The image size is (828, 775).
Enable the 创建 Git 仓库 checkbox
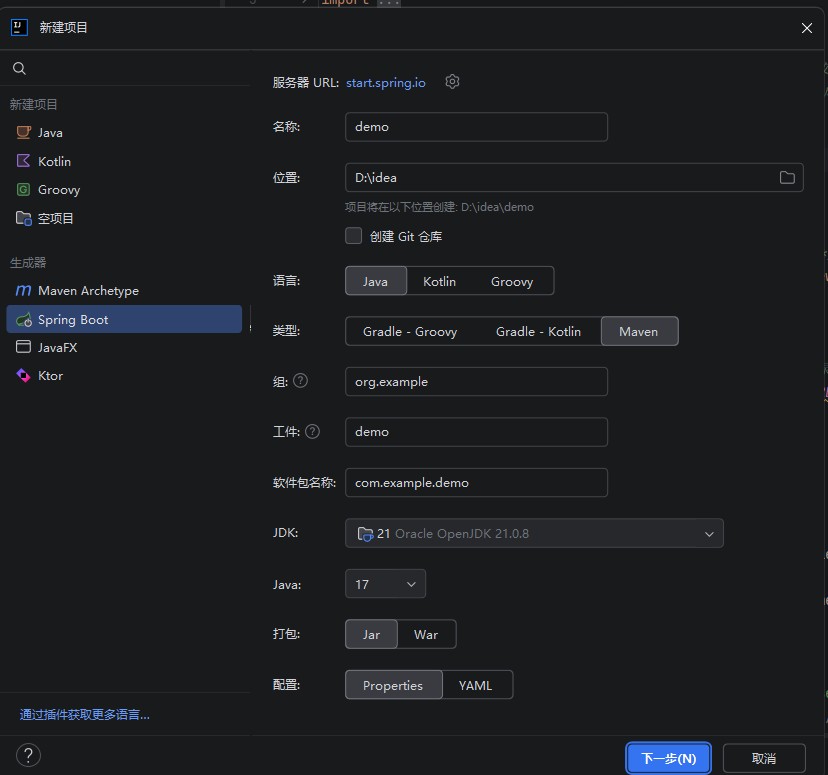coord(353,235)
